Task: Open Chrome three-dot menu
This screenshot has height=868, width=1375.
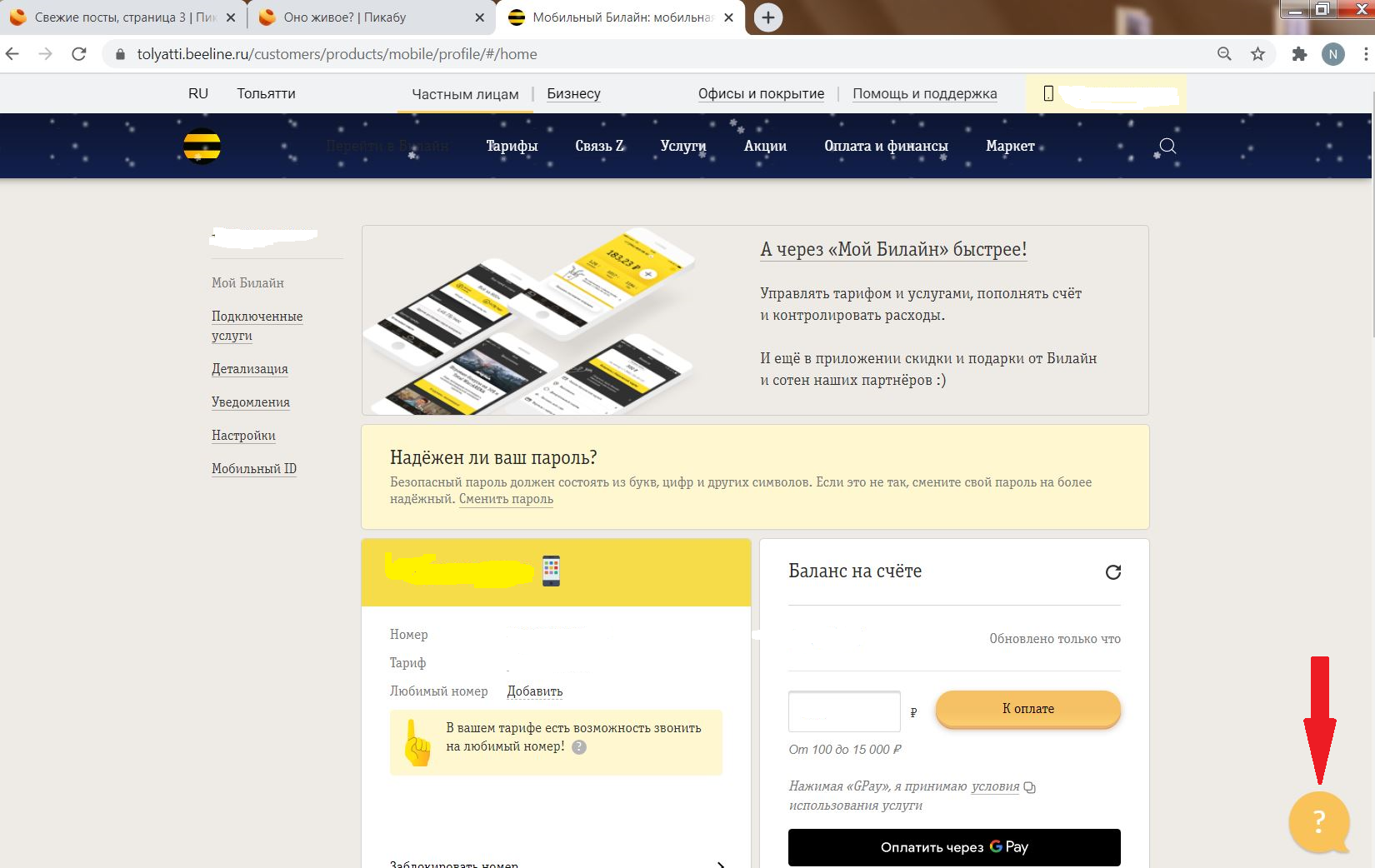Action: point(1366,54)
